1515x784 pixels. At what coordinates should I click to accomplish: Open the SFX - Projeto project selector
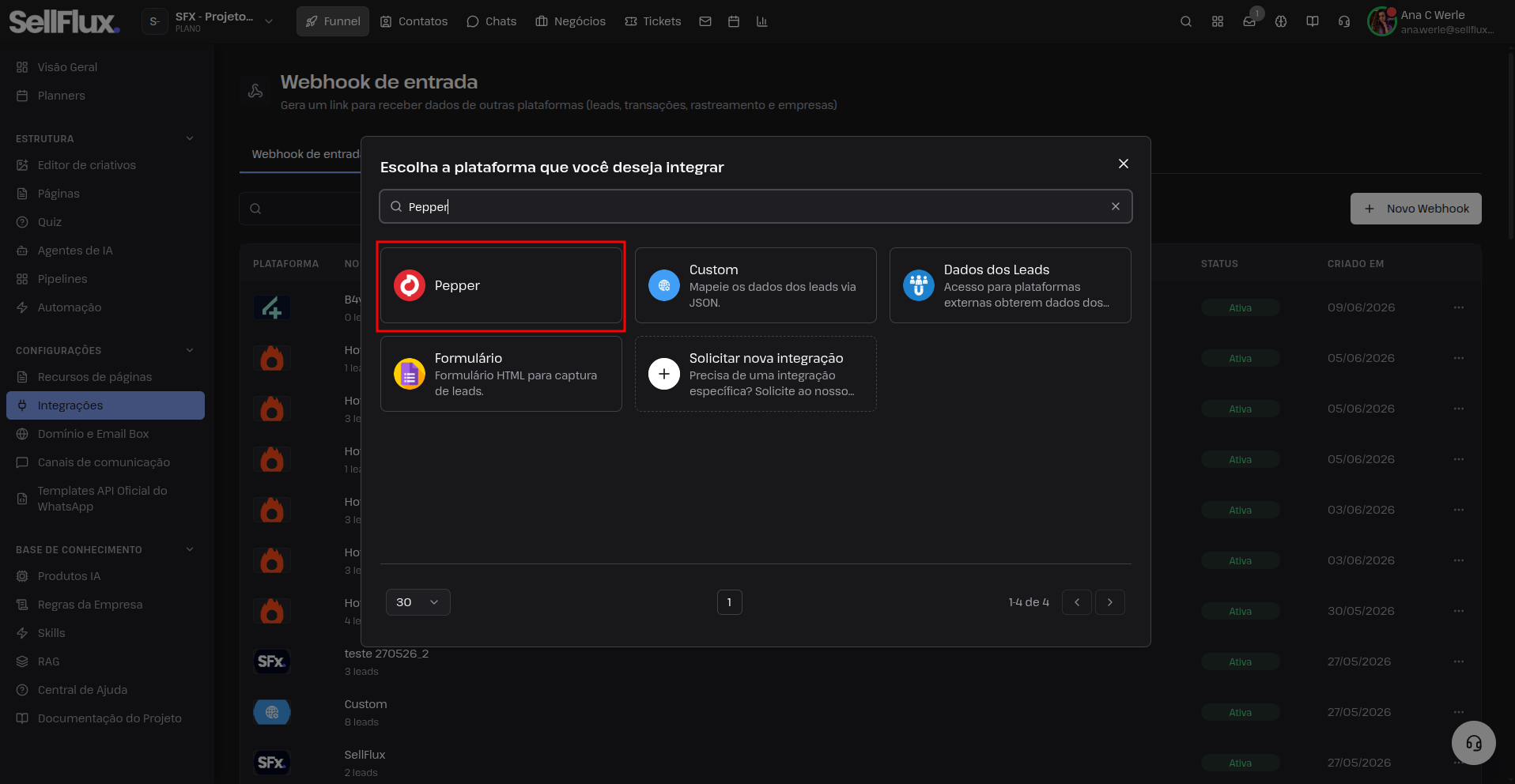pos(210,21)
